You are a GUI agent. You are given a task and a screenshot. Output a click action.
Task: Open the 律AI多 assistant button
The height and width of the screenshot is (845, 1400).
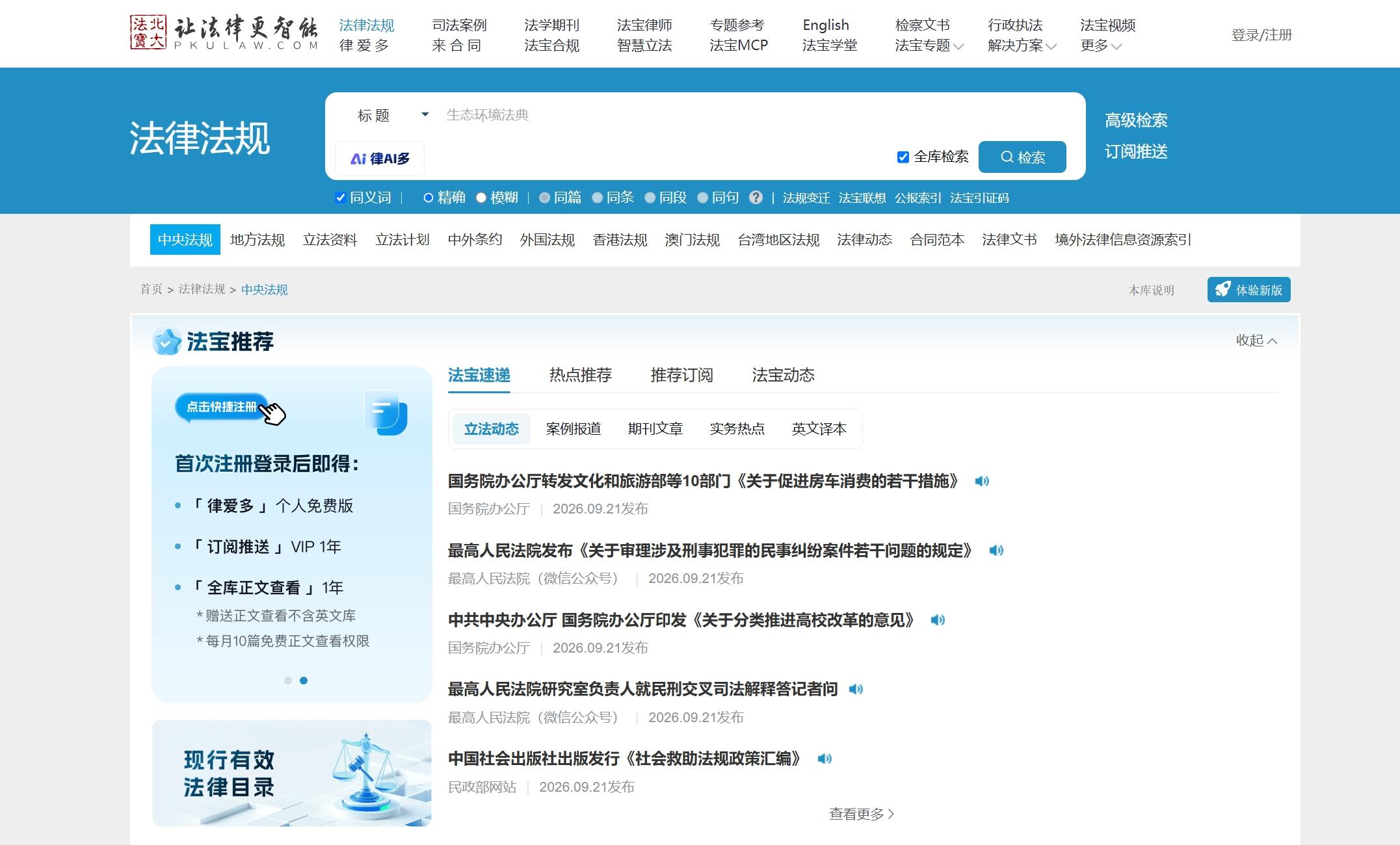(380, 159)
